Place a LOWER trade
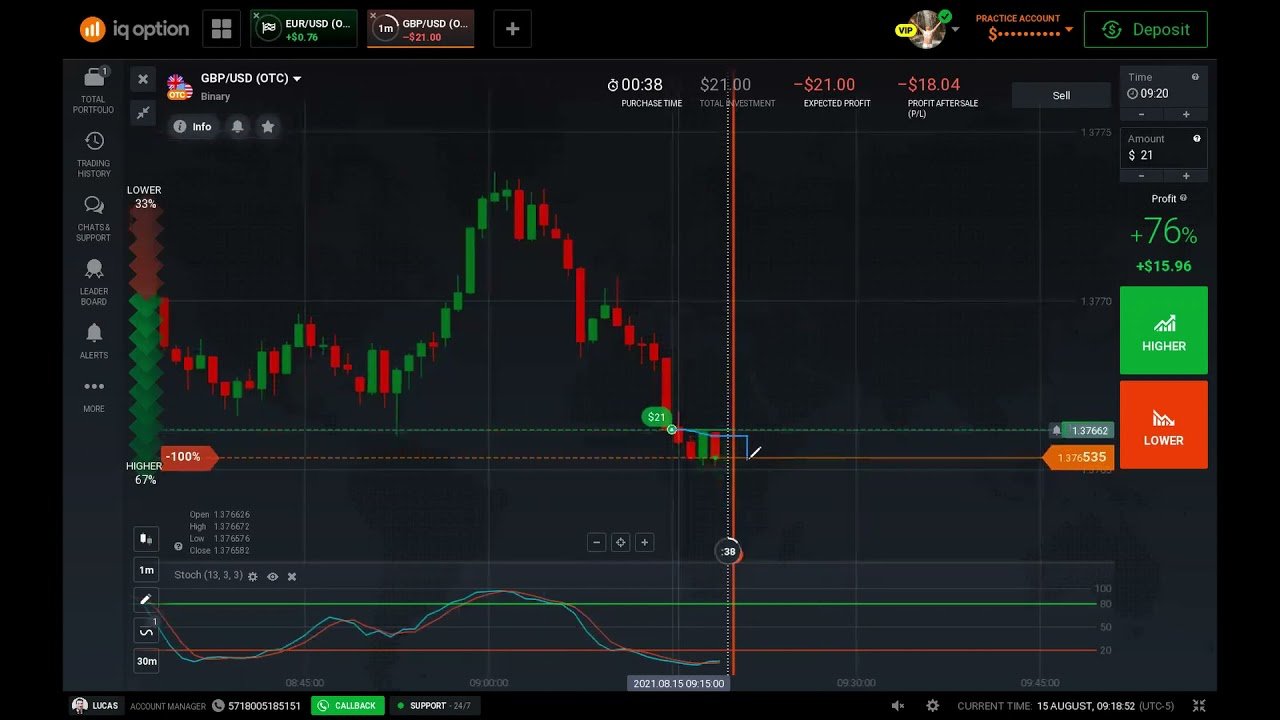 [1164, 425]
